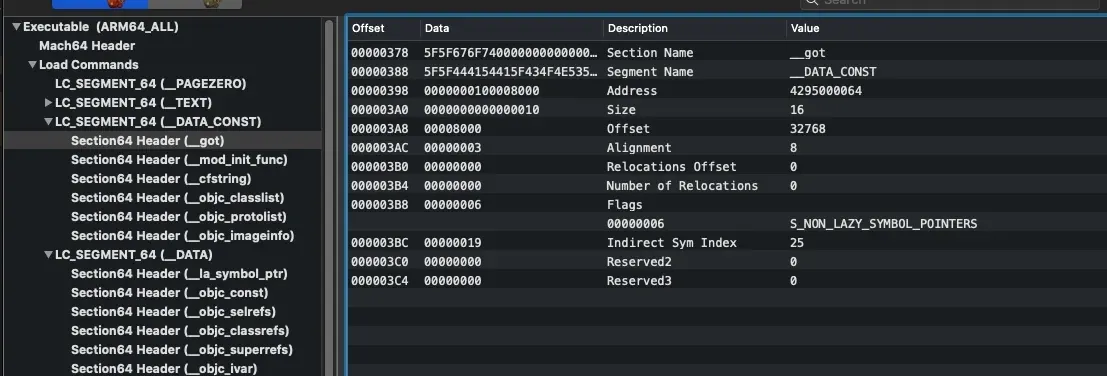This screenshot has height=376, width=1107.
Task: Select Section64 Header (__got)
Action: pyautogui.click(x=148, y=141)
